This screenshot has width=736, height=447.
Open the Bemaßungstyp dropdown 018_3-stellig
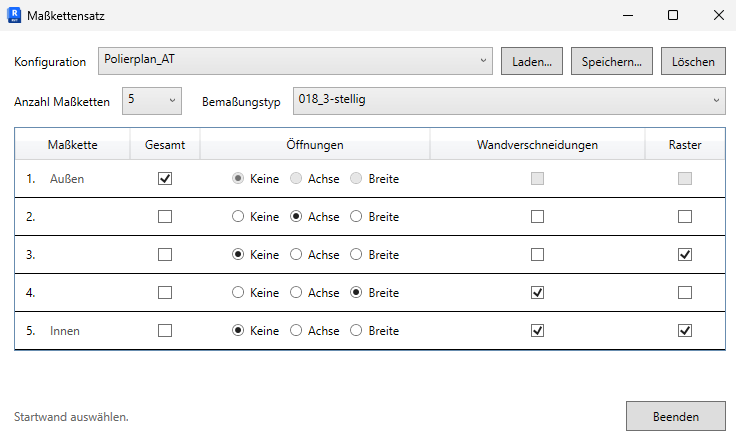pos(509,101)
